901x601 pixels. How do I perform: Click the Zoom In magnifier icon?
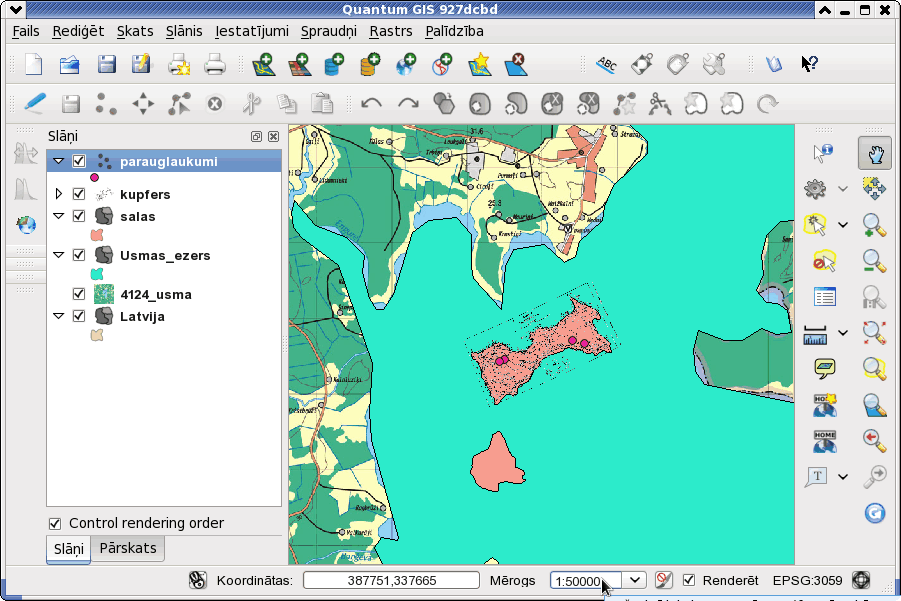[874, 225]
